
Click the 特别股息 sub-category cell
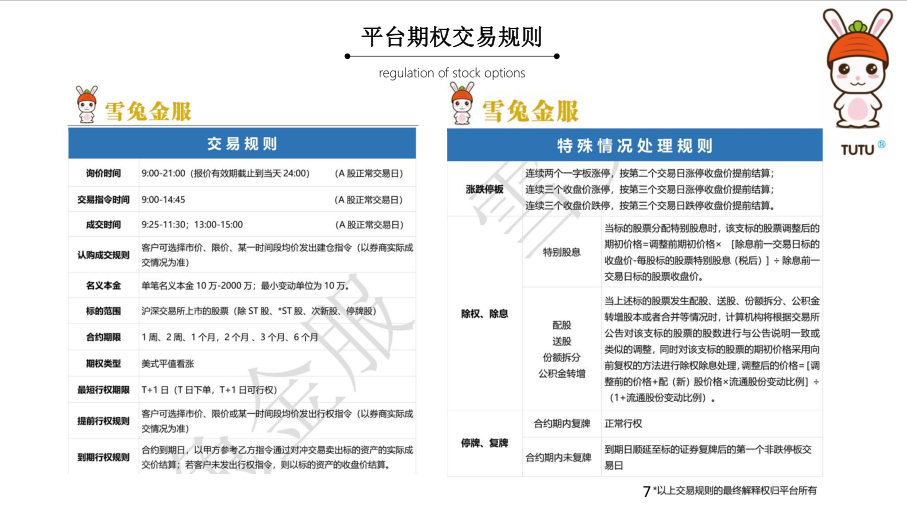(561, 252)
